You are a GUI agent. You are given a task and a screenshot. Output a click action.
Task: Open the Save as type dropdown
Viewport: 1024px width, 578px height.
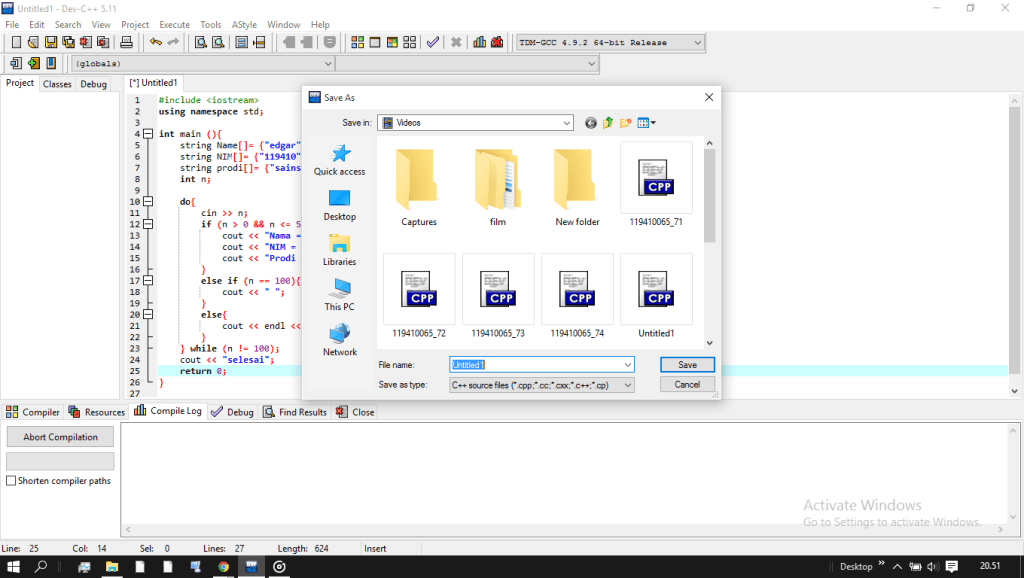pyautogui.click(x=627, y=385)
